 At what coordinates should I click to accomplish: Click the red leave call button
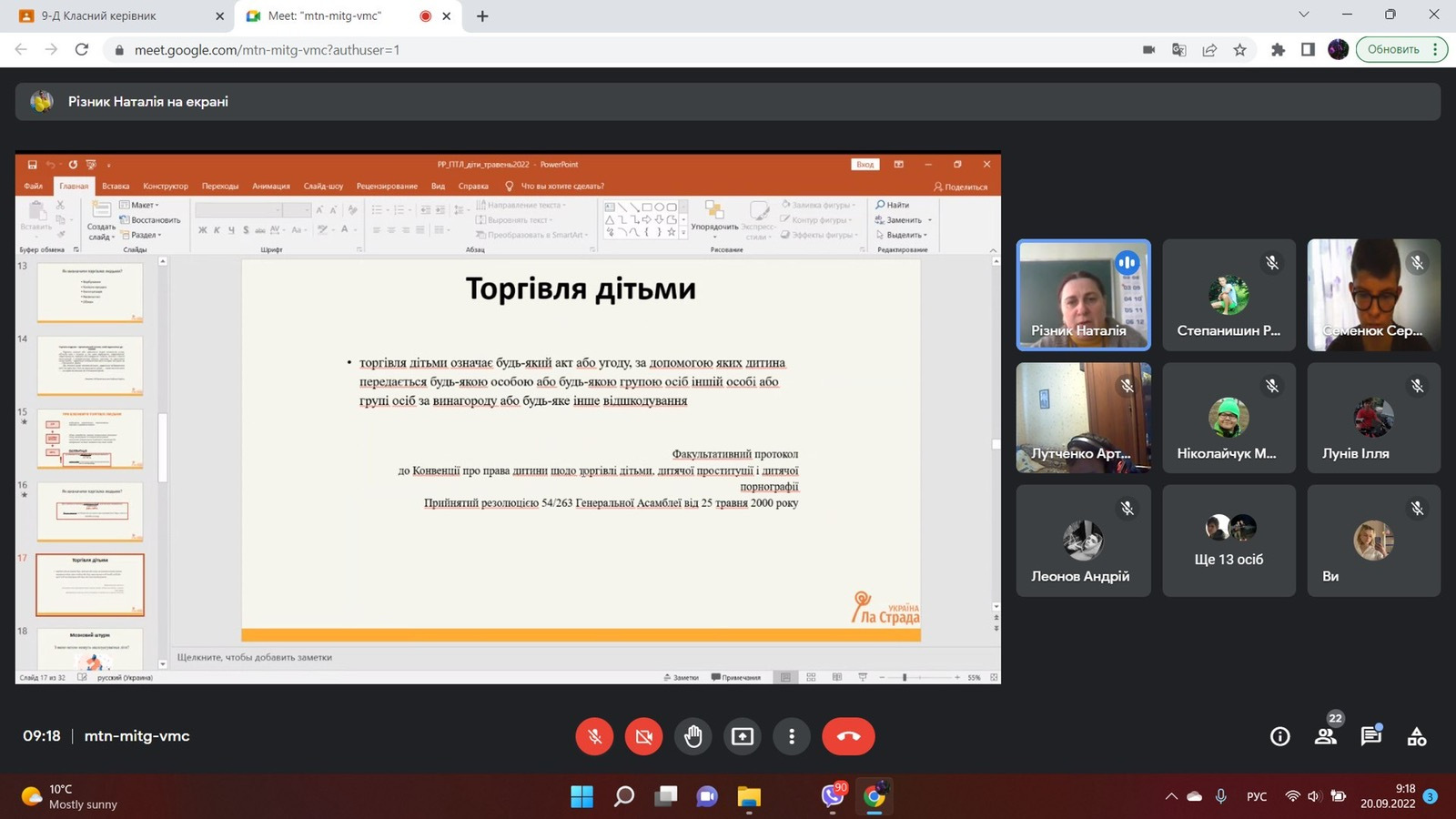click(x=848, y=736)
